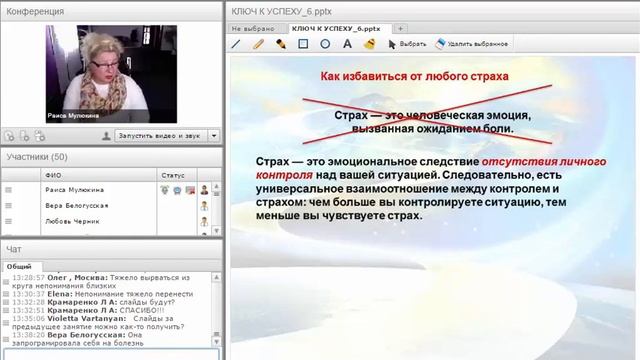The height and width of the screenshot is (360, 640).
Task: Click the Выбрать selection arrow tool
Action: tap(407, 44)
